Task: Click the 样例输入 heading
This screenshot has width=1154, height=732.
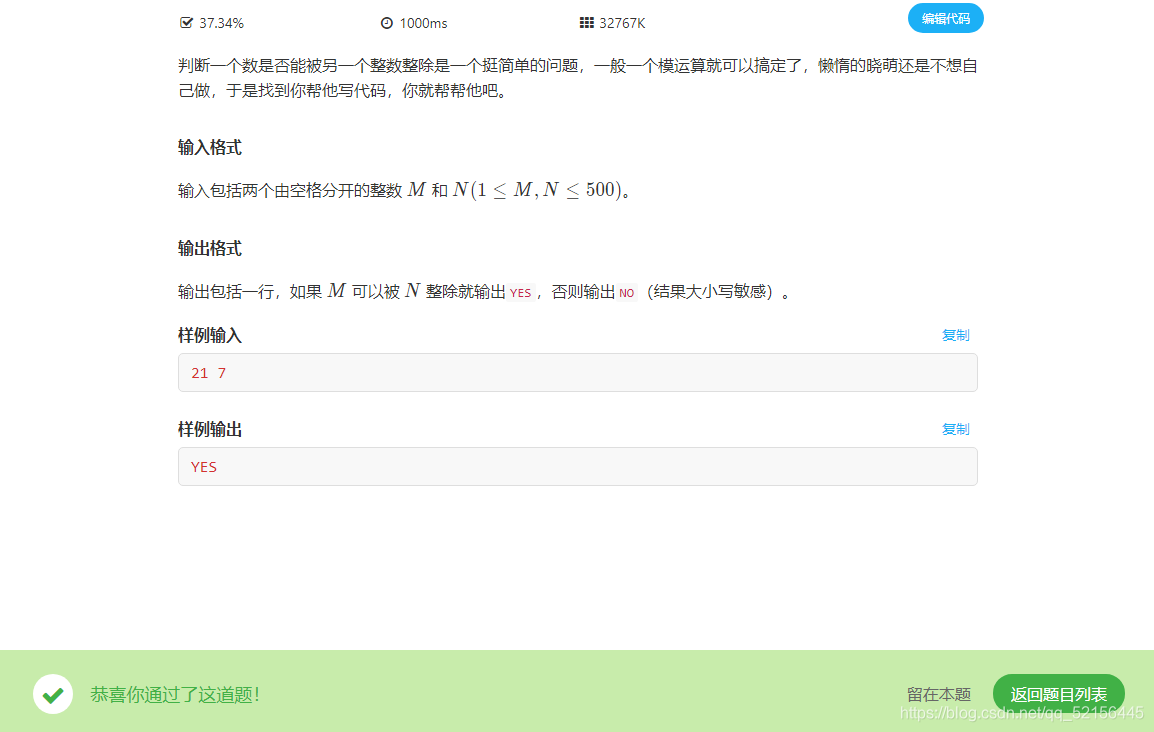Action: point(208,335)
